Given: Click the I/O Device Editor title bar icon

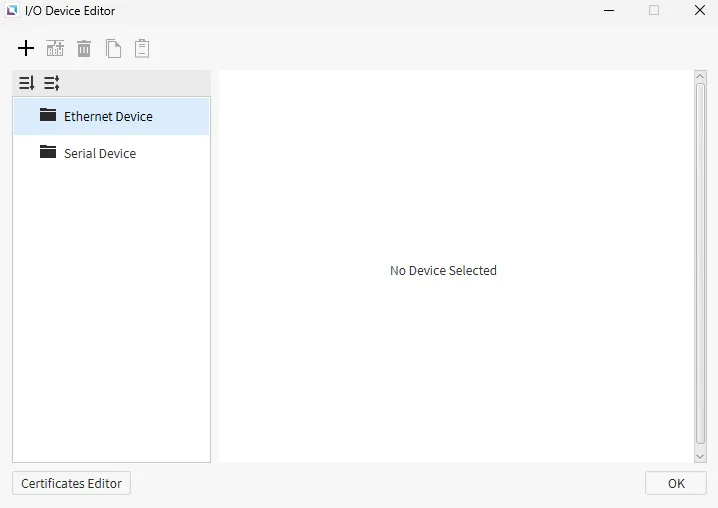Looking at the screenshot, I should tap(12, 11).
